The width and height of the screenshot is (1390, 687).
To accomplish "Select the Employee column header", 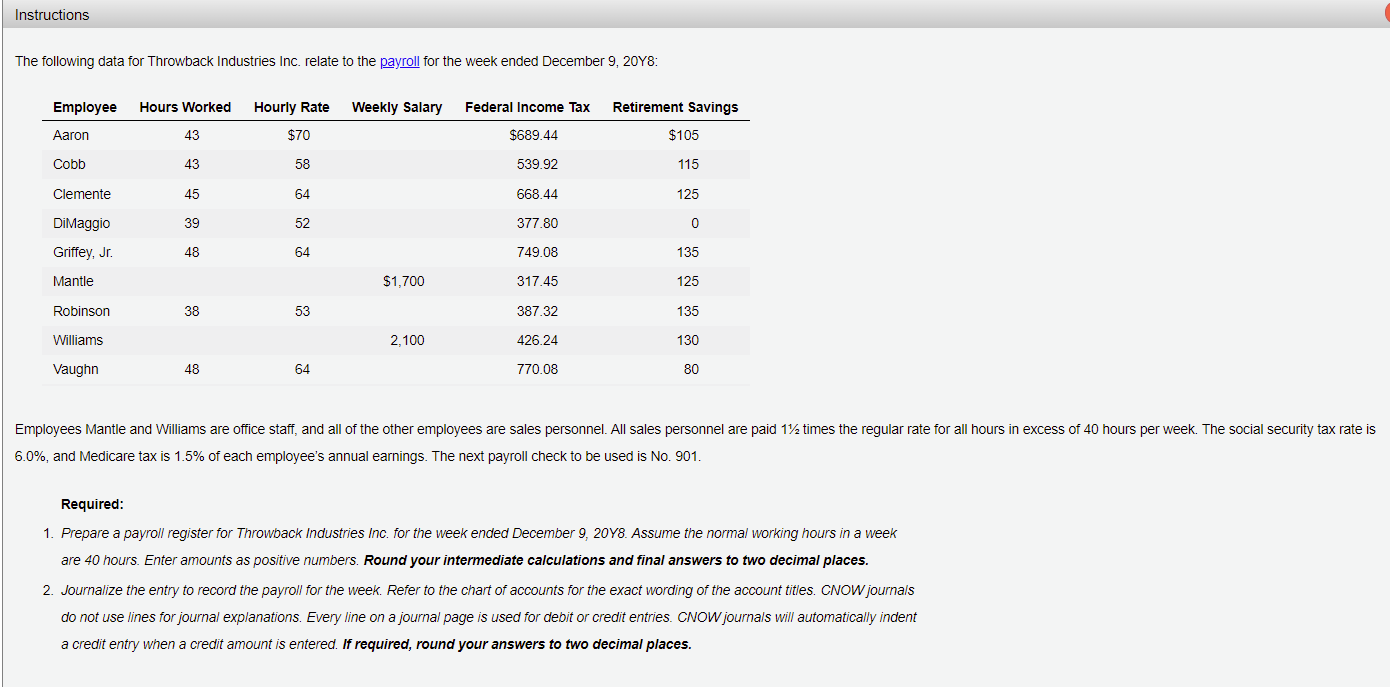I will (x=84, y=107).
